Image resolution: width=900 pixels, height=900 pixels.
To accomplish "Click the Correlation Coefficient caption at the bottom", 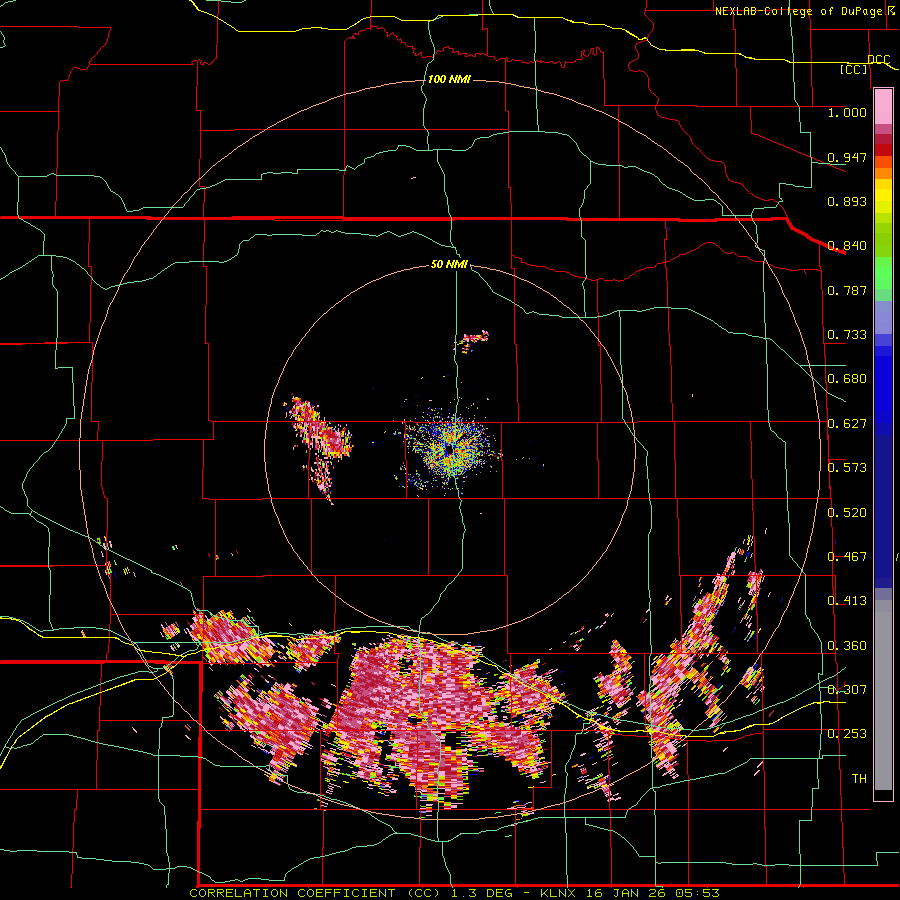I will click(x=454, y=893).
